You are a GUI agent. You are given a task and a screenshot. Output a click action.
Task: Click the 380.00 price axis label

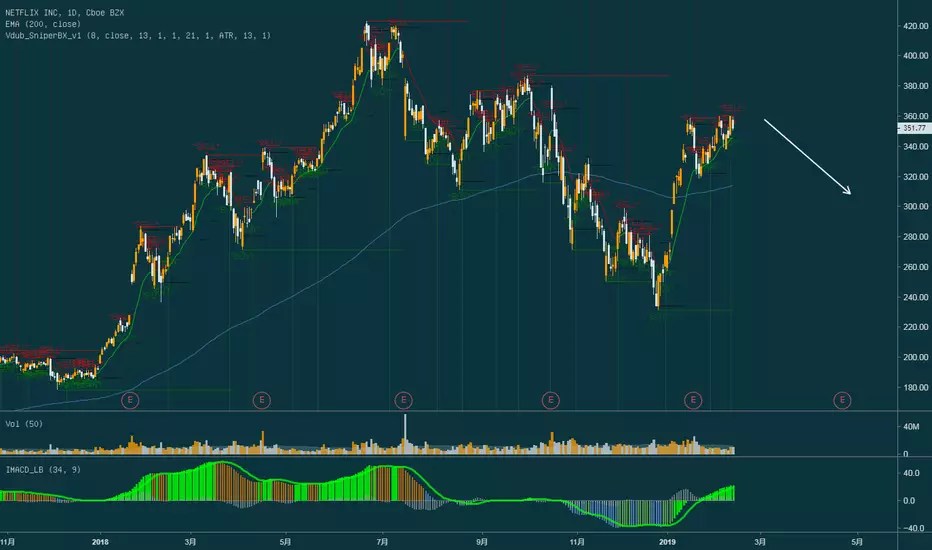click(915, 86)
